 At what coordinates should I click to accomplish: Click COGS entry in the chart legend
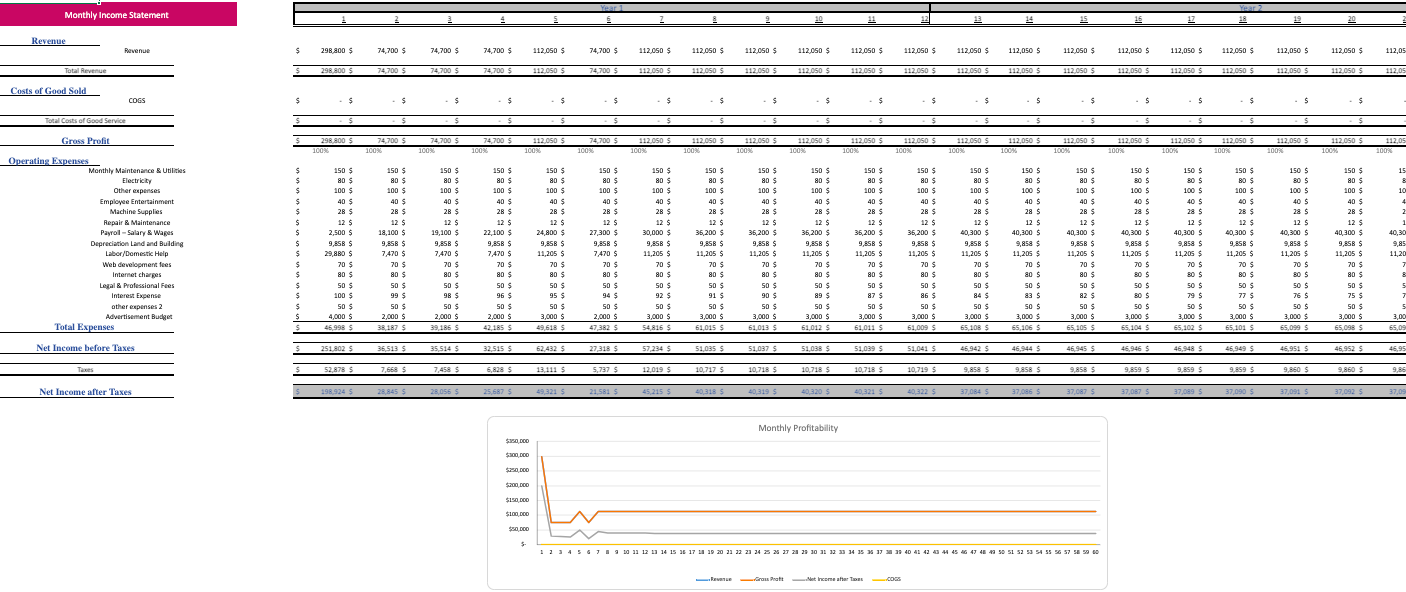(893, 579)
